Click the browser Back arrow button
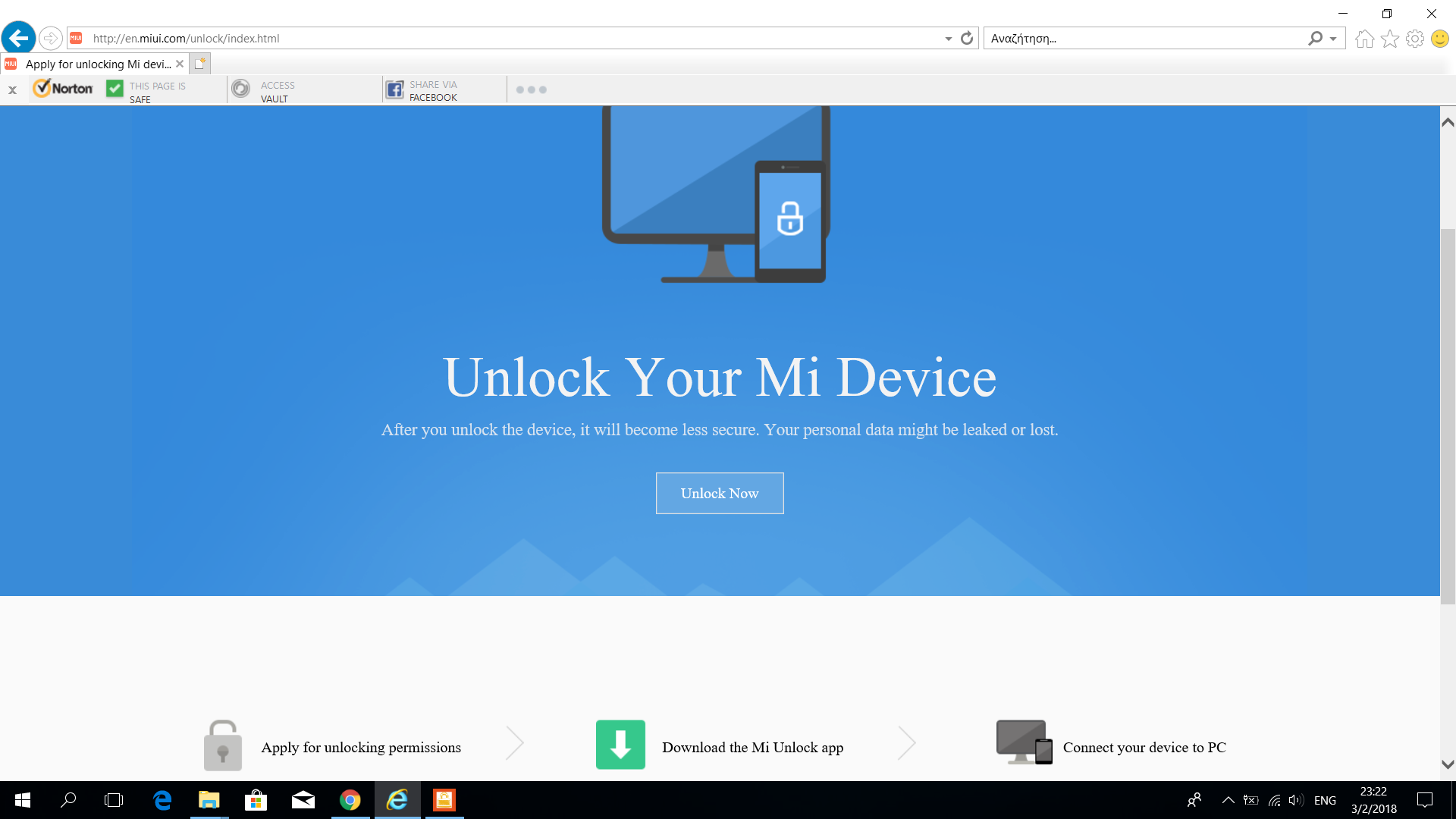 point(18,38)
